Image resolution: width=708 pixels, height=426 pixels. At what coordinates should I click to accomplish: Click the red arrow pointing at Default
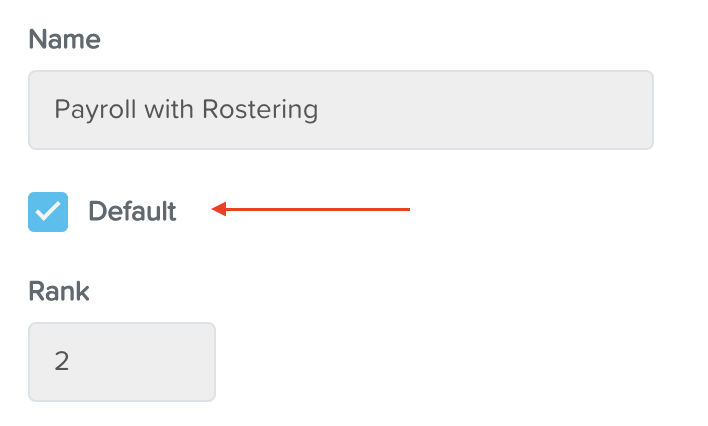click(x=311, y=209)
